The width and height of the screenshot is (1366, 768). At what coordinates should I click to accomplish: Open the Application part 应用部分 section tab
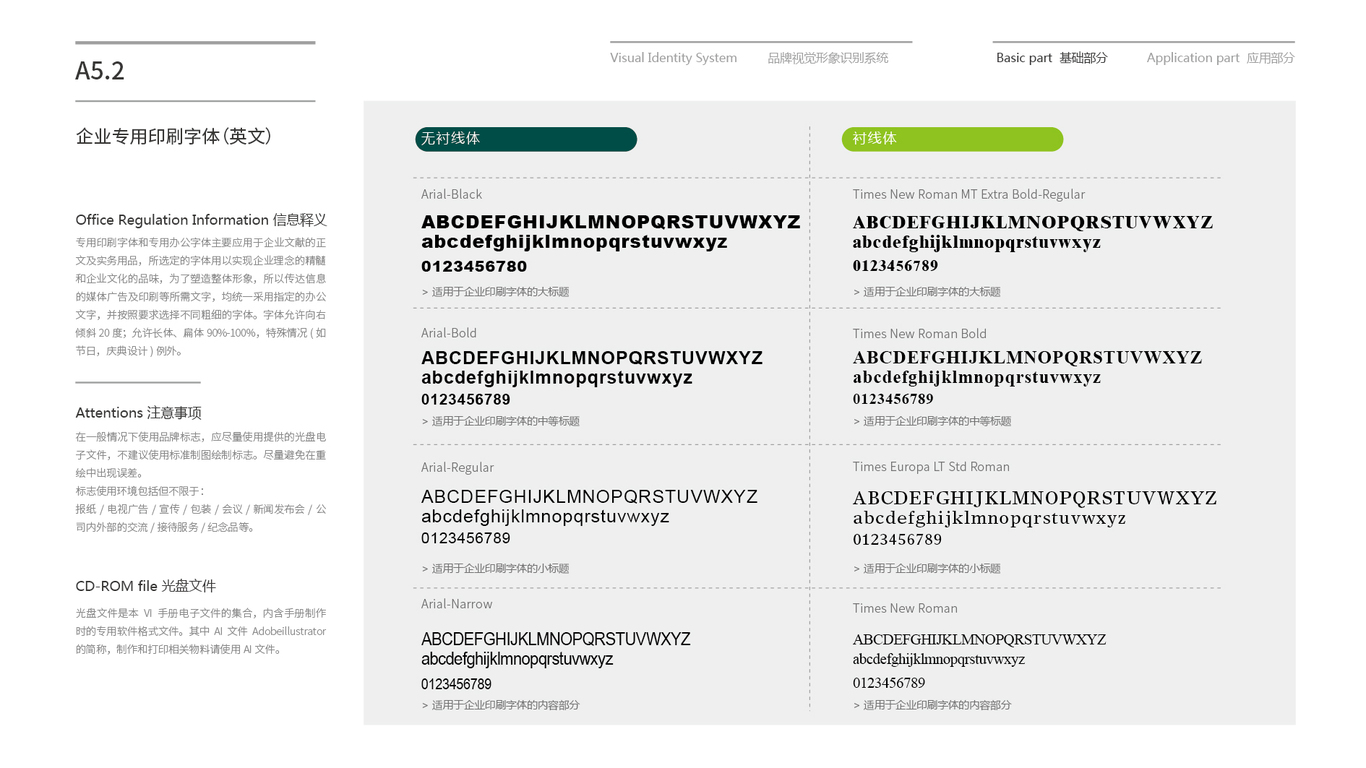pos(1220,58)
